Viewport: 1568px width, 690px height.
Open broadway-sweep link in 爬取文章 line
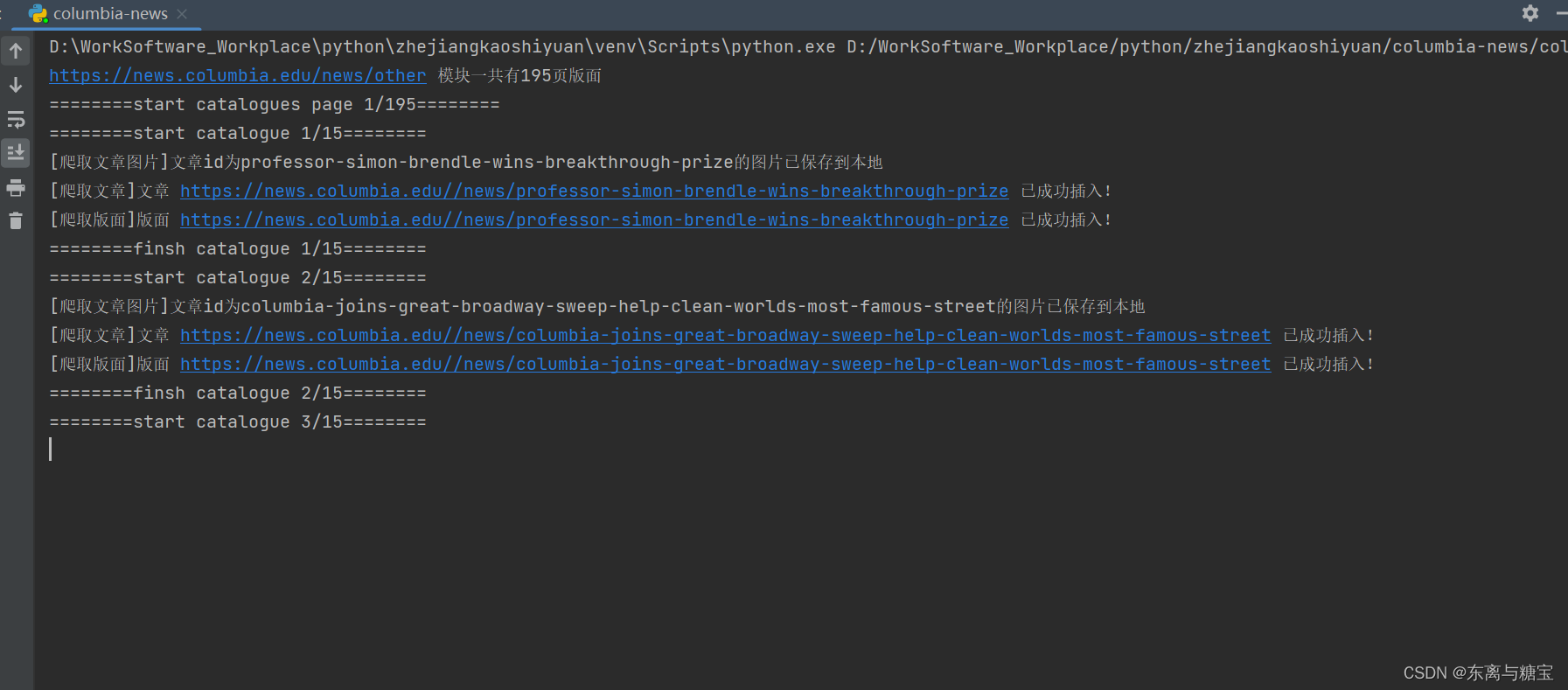pyautogui.click(x=725, y=336)
